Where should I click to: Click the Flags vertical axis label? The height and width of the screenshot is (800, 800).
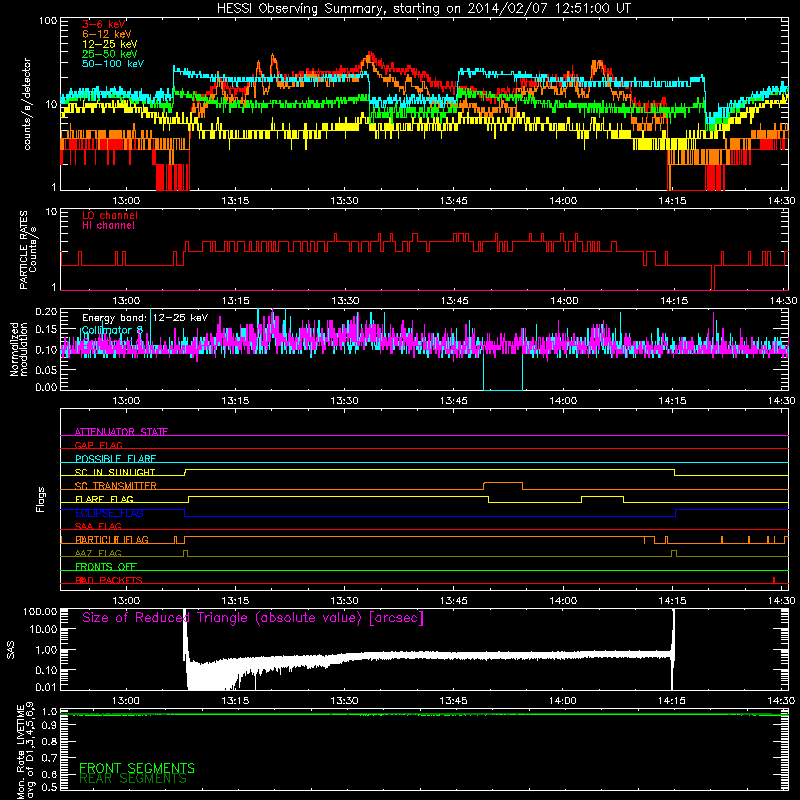coord(41,500)
